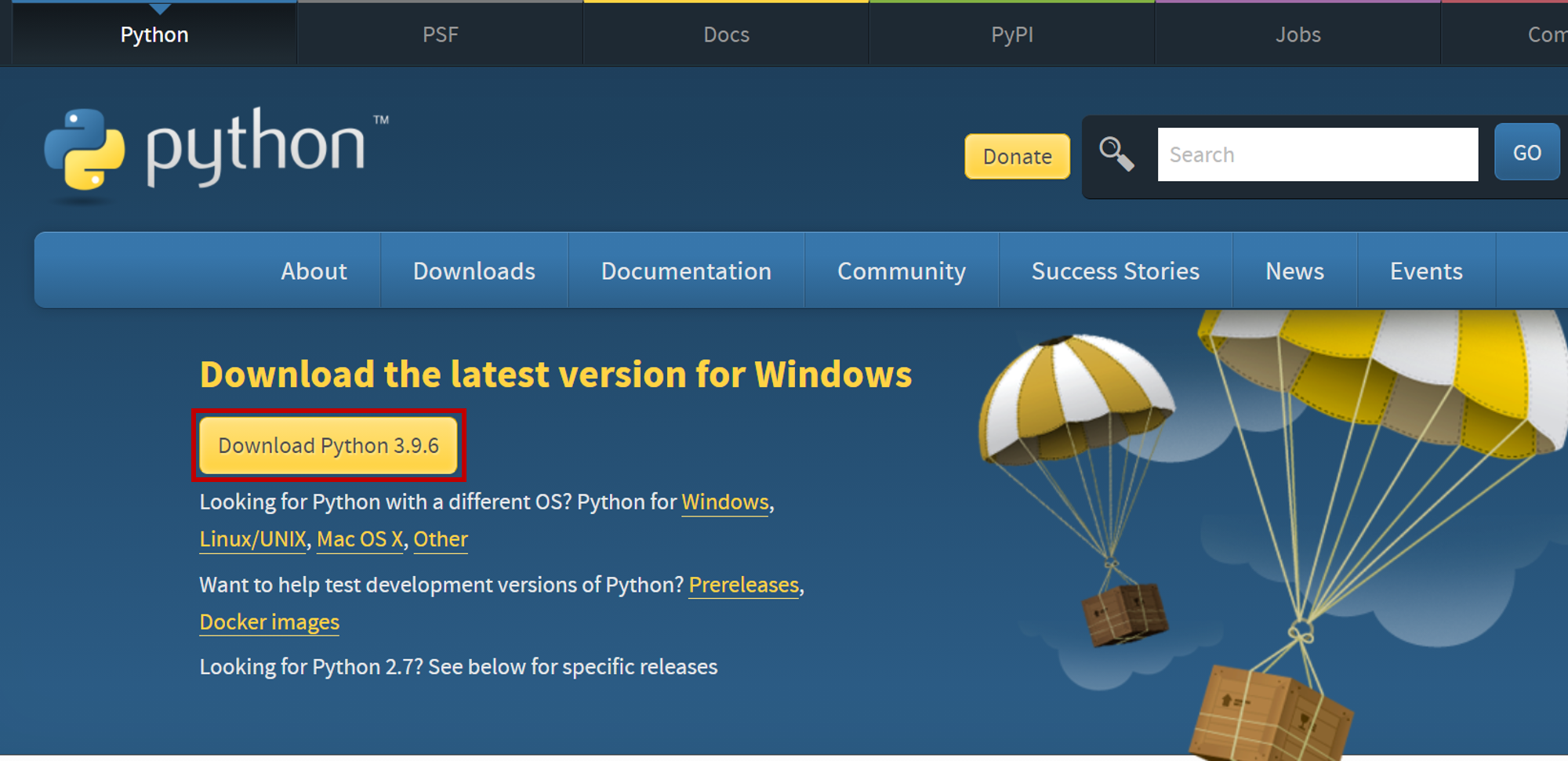Open the Events menu
The height and width of the screenshot is (761, 1568).
1426,270
